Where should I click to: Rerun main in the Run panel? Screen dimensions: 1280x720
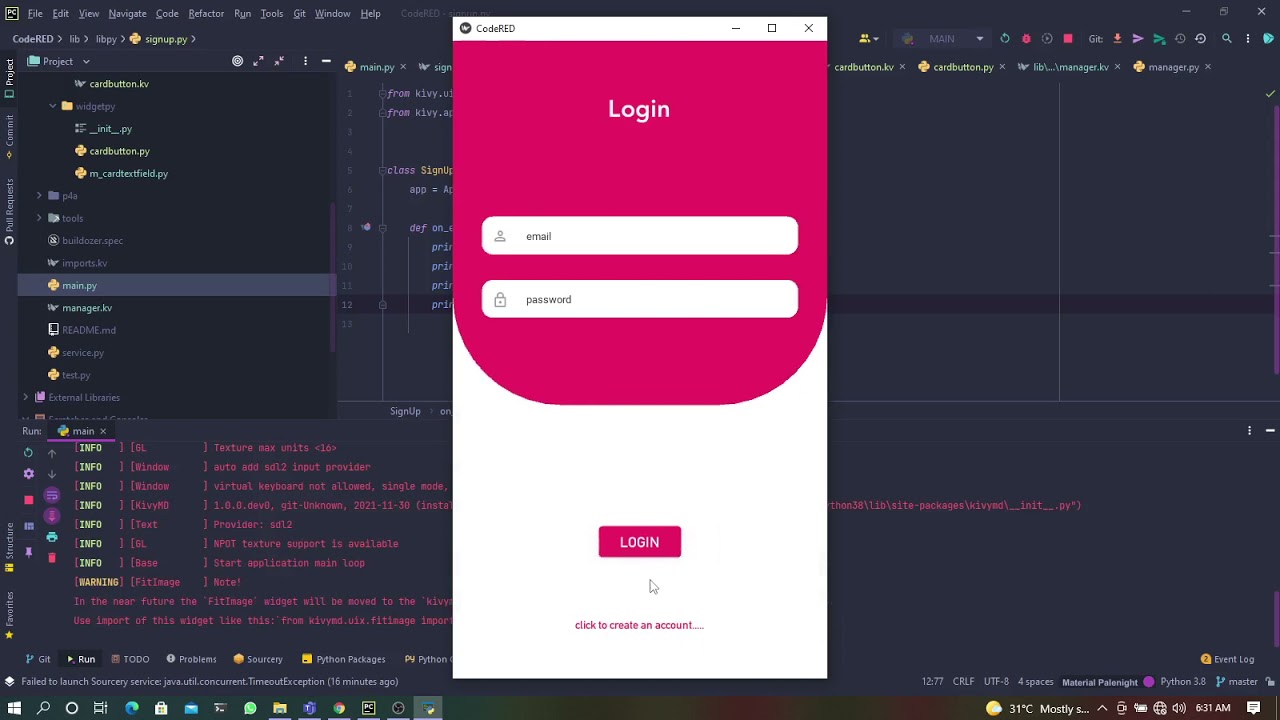coord(28,453)
